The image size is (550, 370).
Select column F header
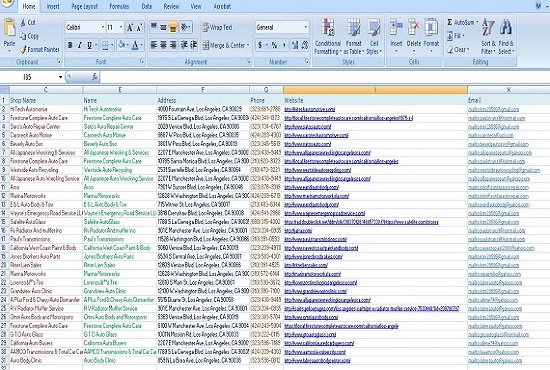[203, 90]
